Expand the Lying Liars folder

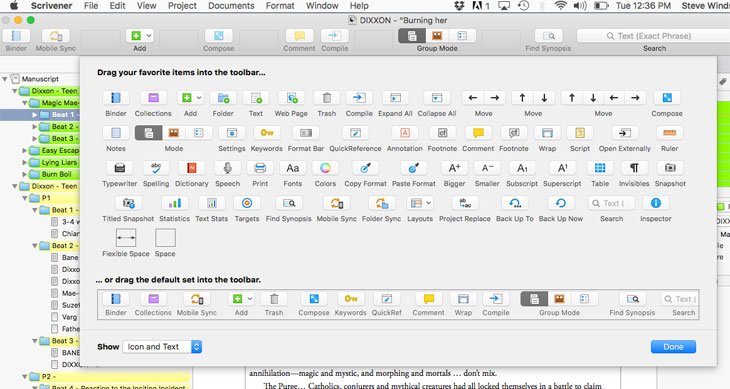(x=25, y=162)
